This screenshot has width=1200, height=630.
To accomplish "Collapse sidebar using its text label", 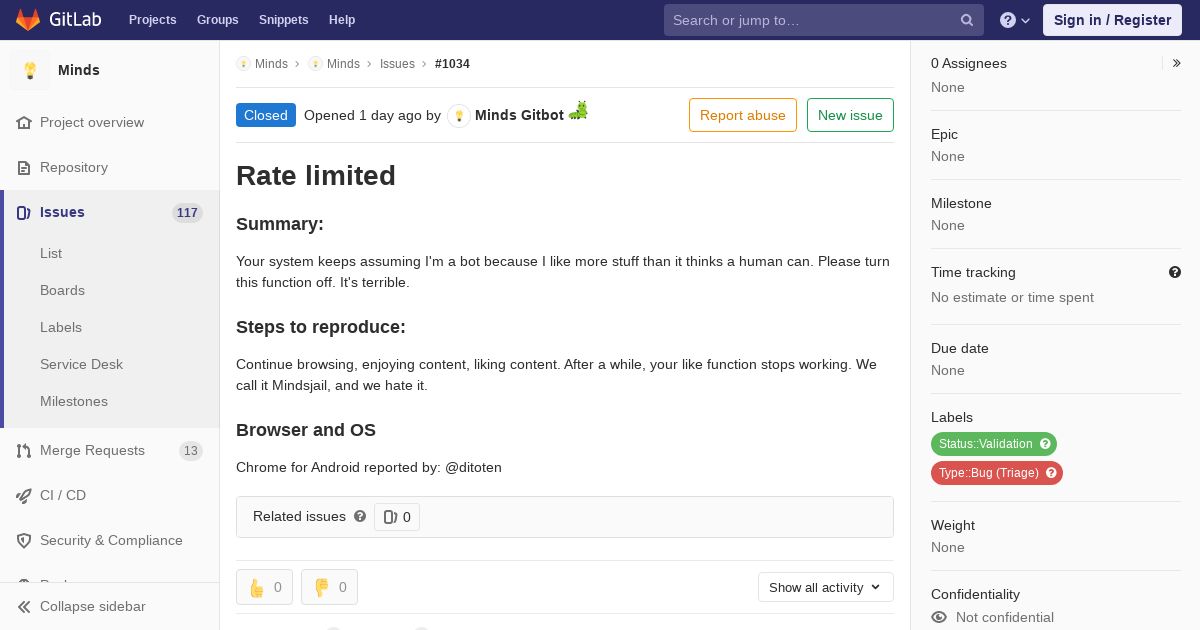I will tap(92, 606).
